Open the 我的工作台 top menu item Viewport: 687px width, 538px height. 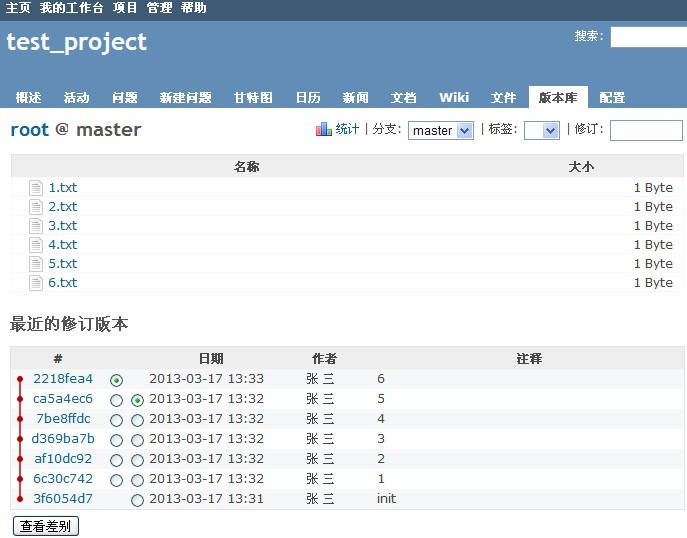71,8
